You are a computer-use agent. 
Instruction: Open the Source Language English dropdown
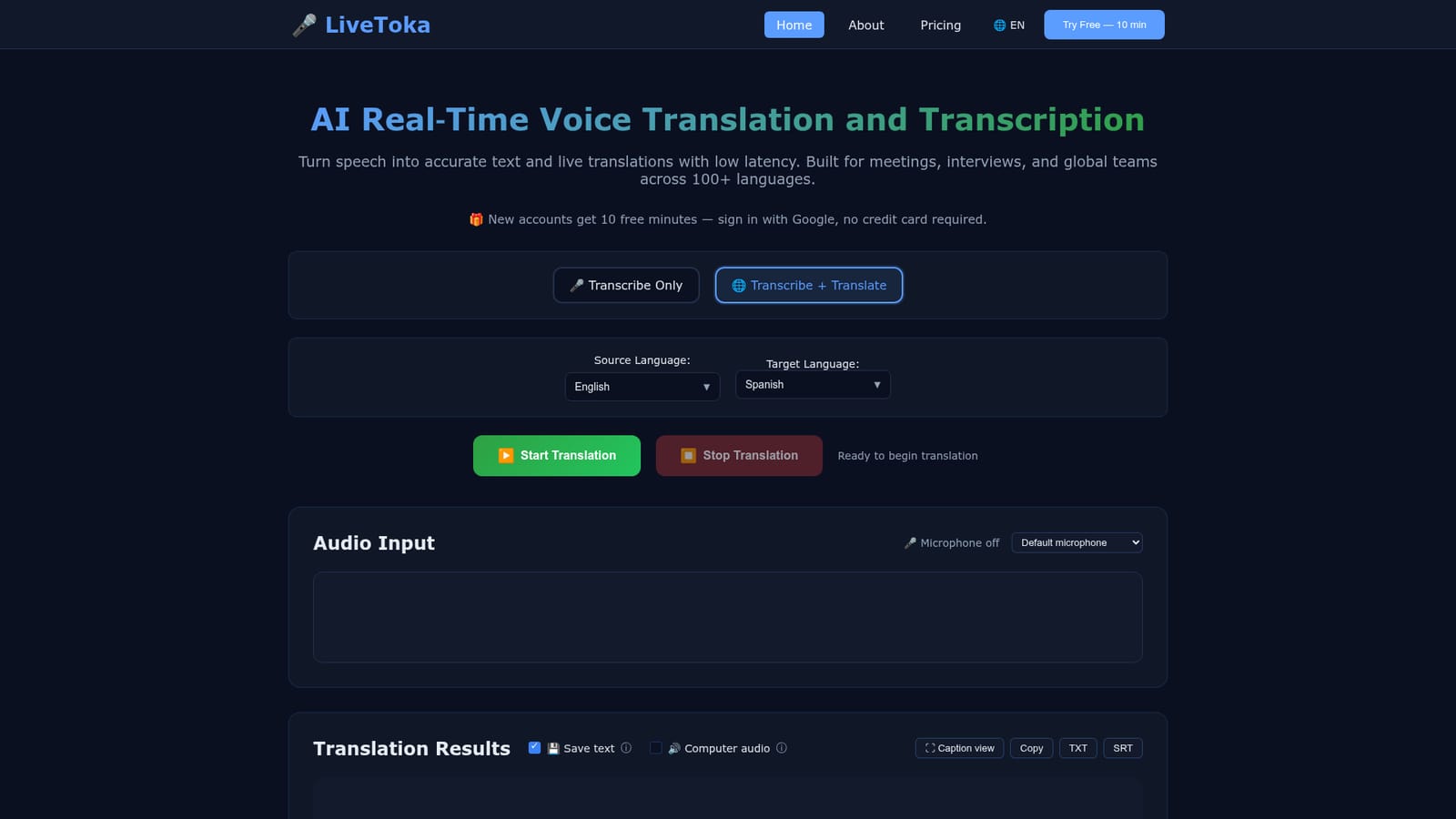coord(642,387)
